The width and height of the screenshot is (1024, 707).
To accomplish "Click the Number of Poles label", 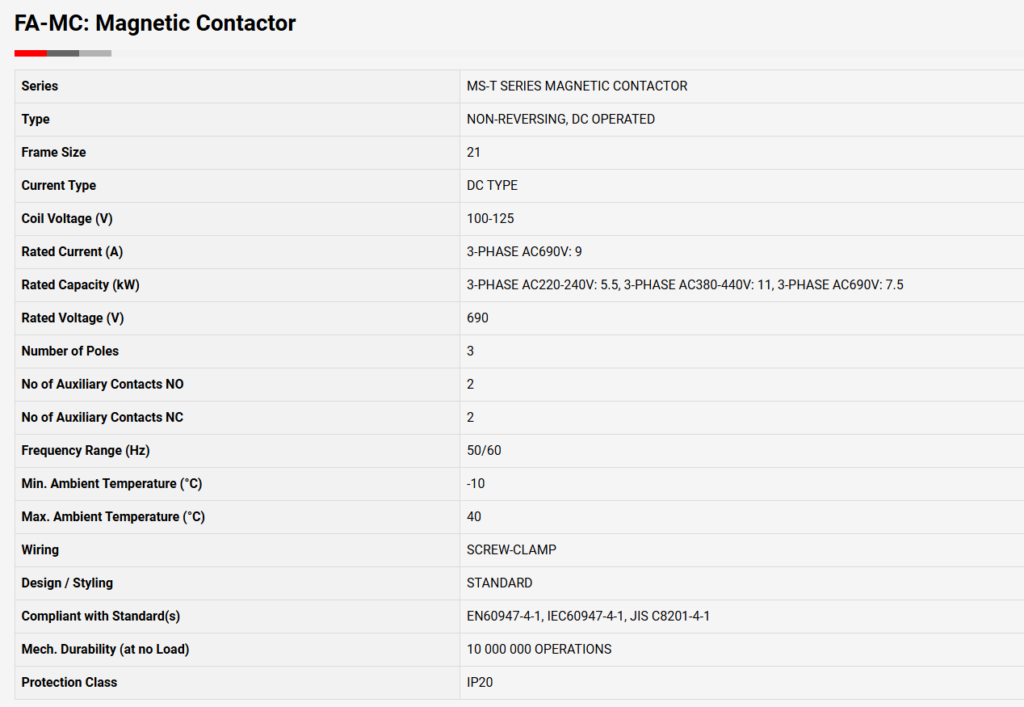I will (x=70, y=351).
